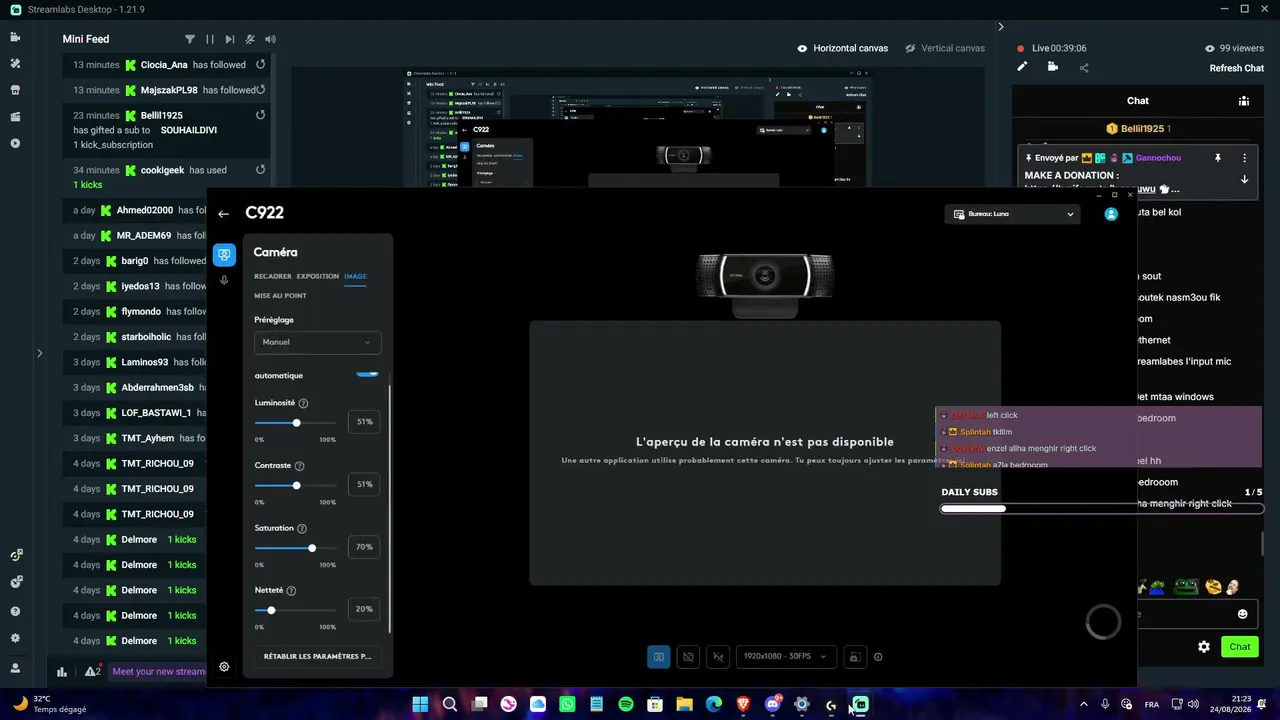Open the stats bar chart icon
The width and height of the screenshot is (1280, 720).
[x=62, y=672]
